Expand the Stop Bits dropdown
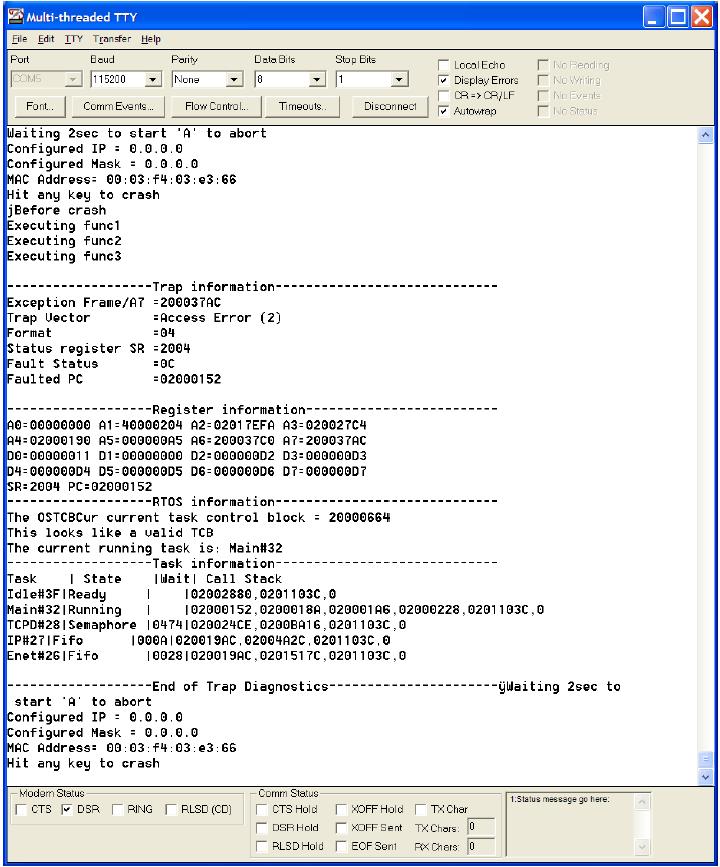Viewport: 720px width, 867px height. [402, 78]
